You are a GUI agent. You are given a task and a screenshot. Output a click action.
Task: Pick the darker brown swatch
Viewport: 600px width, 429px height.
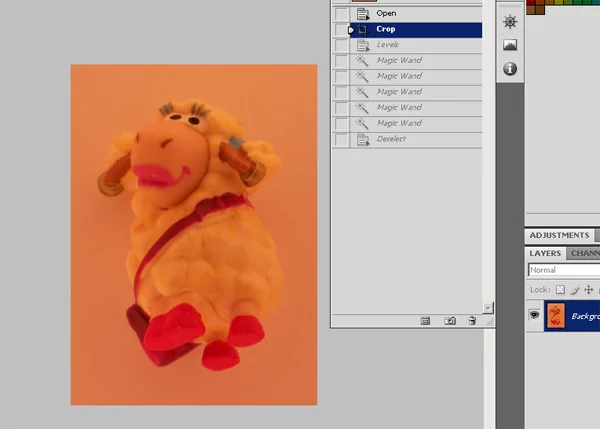click(540, 10)
